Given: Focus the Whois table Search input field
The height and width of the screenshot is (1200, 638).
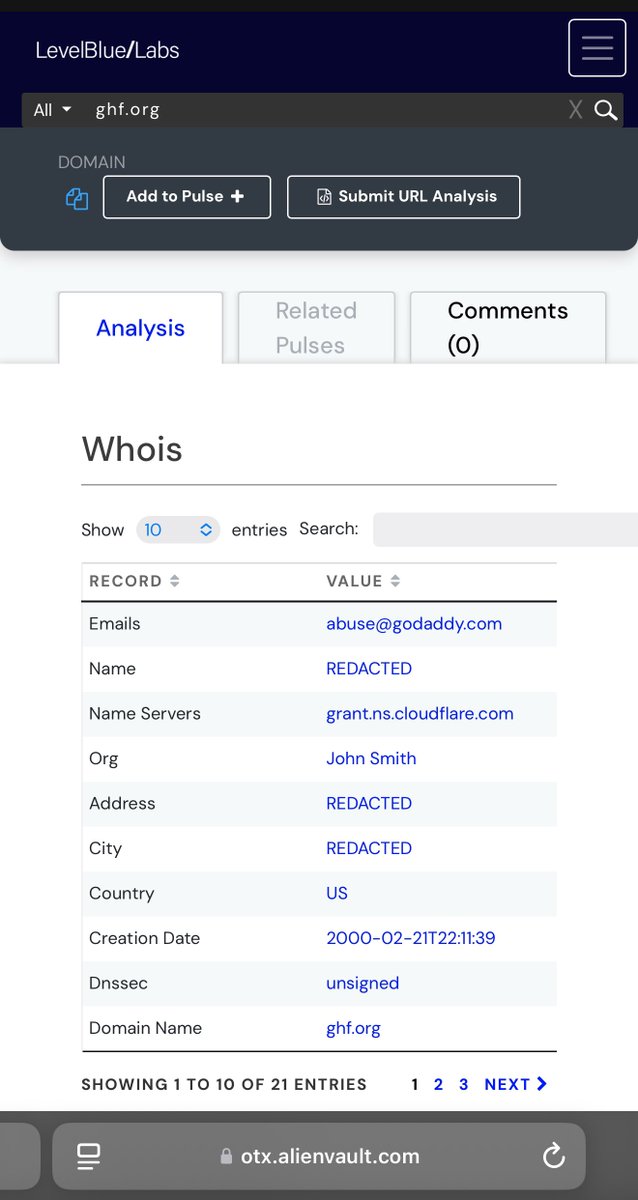Looking at the screenshot, I should point(505,530).
